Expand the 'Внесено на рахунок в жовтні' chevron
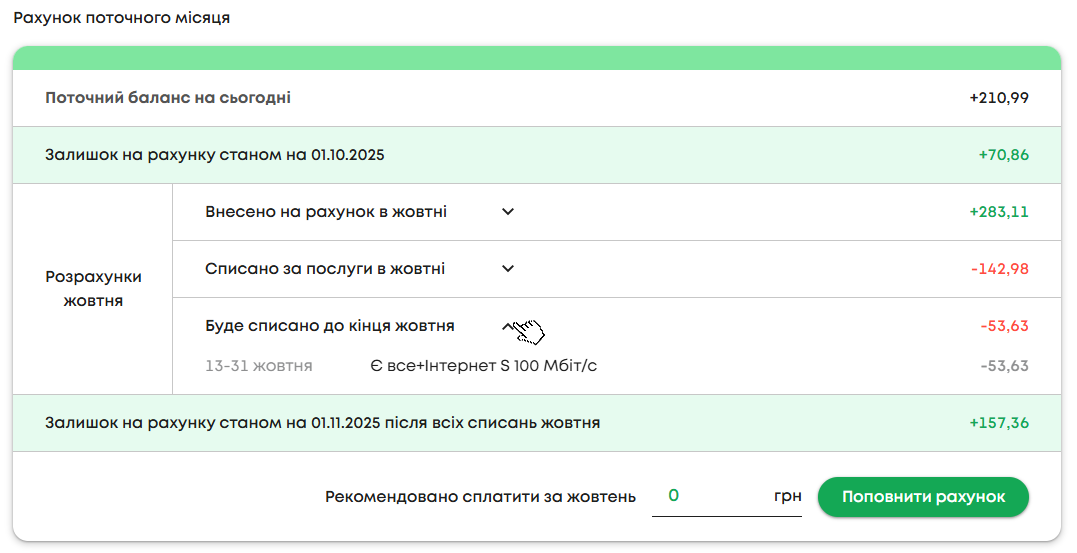 coord(508,212)
